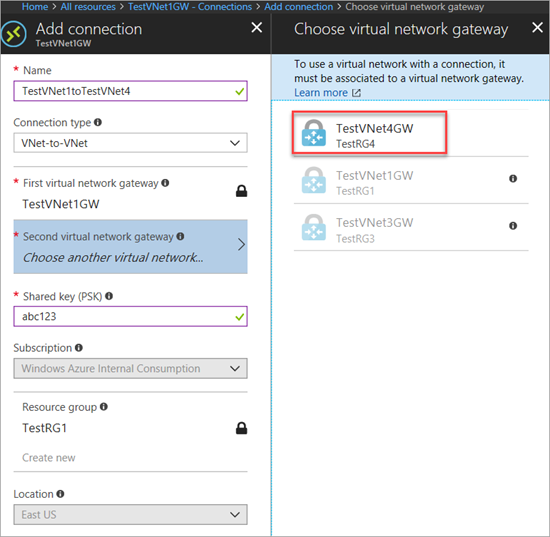Open the Subscription dropdown
Image resolution: width=550 pixels, height=537 pixels.
pyautogui.click(x=130, y=368)
